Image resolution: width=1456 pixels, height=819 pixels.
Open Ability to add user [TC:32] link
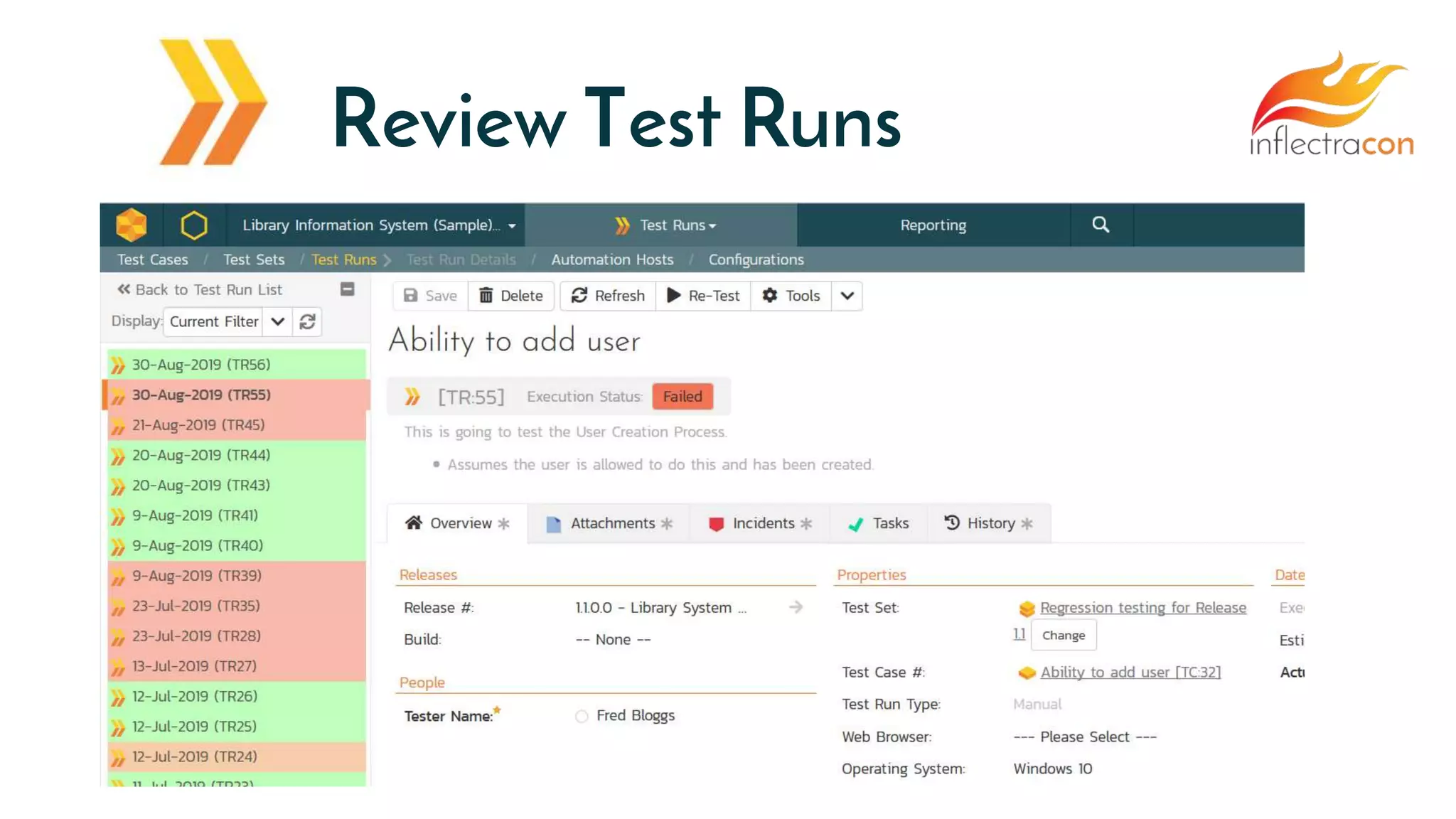point(1130,673)
